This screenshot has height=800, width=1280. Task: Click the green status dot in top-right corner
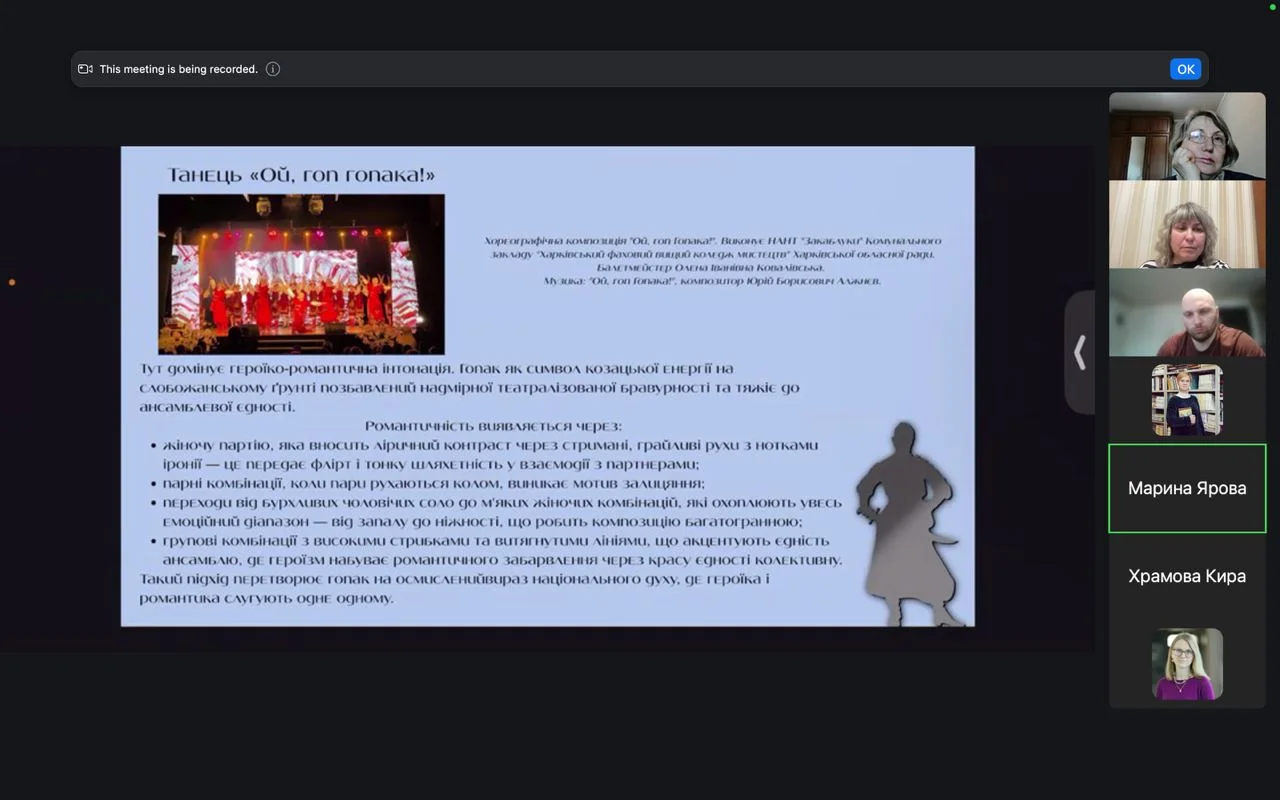point(1273,6)
